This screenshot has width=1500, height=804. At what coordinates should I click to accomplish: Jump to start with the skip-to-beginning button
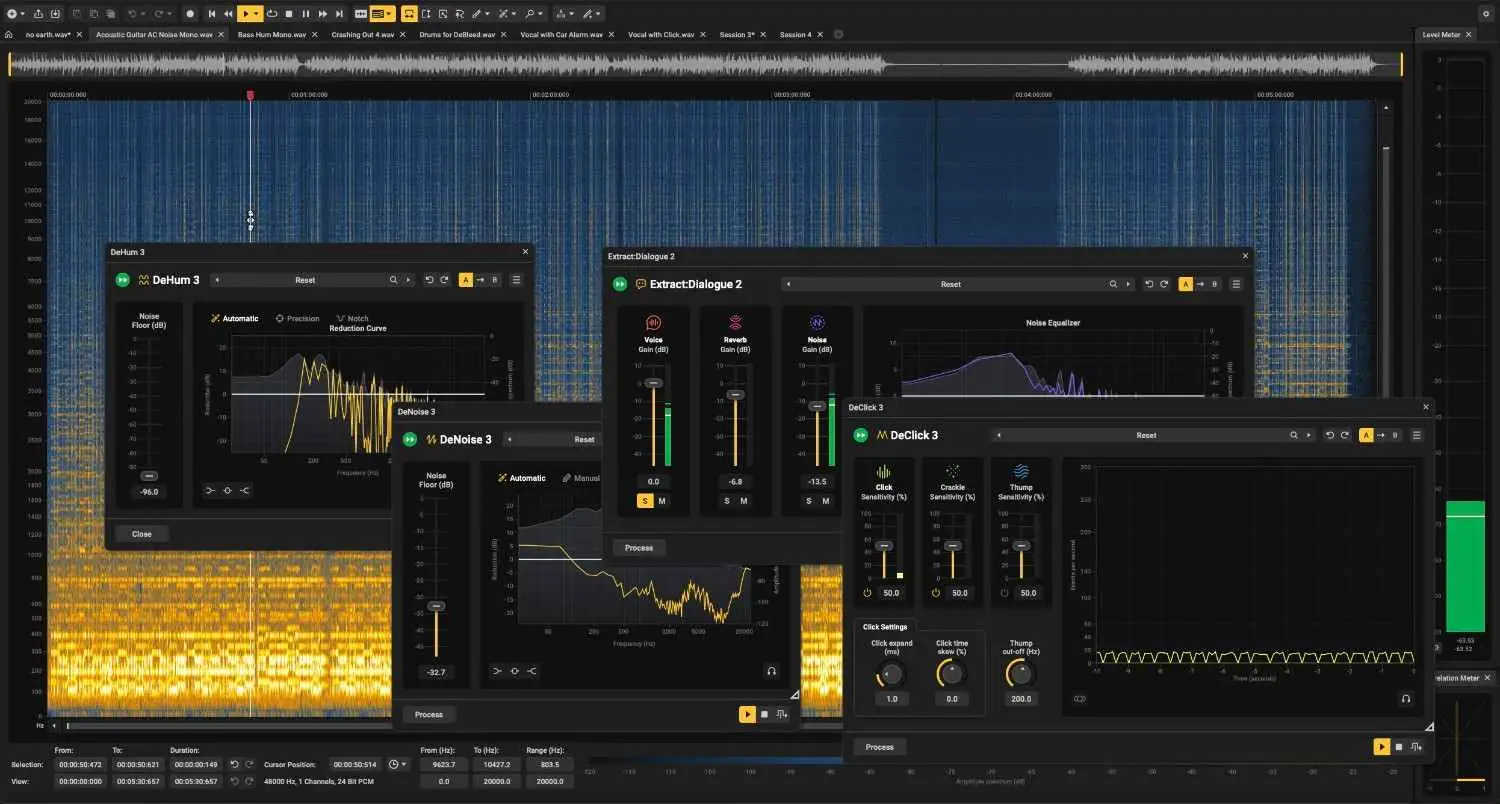tap(212, 14)
